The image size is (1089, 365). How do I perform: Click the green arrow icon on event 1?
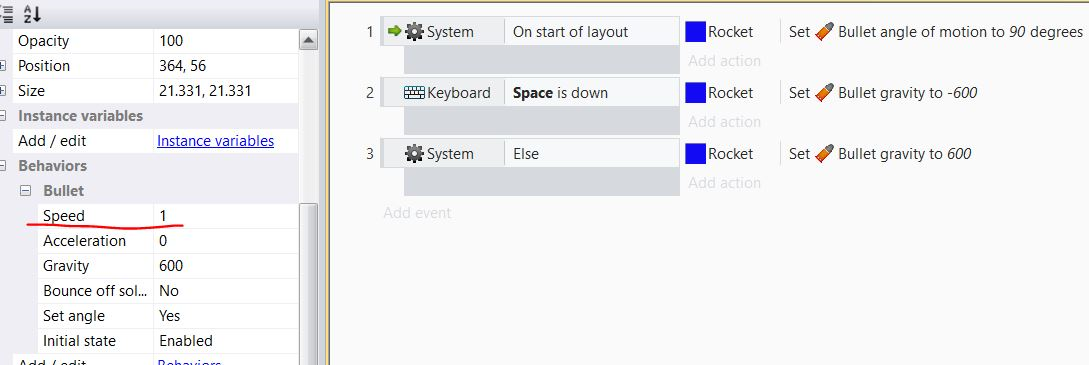pos(394,31)
